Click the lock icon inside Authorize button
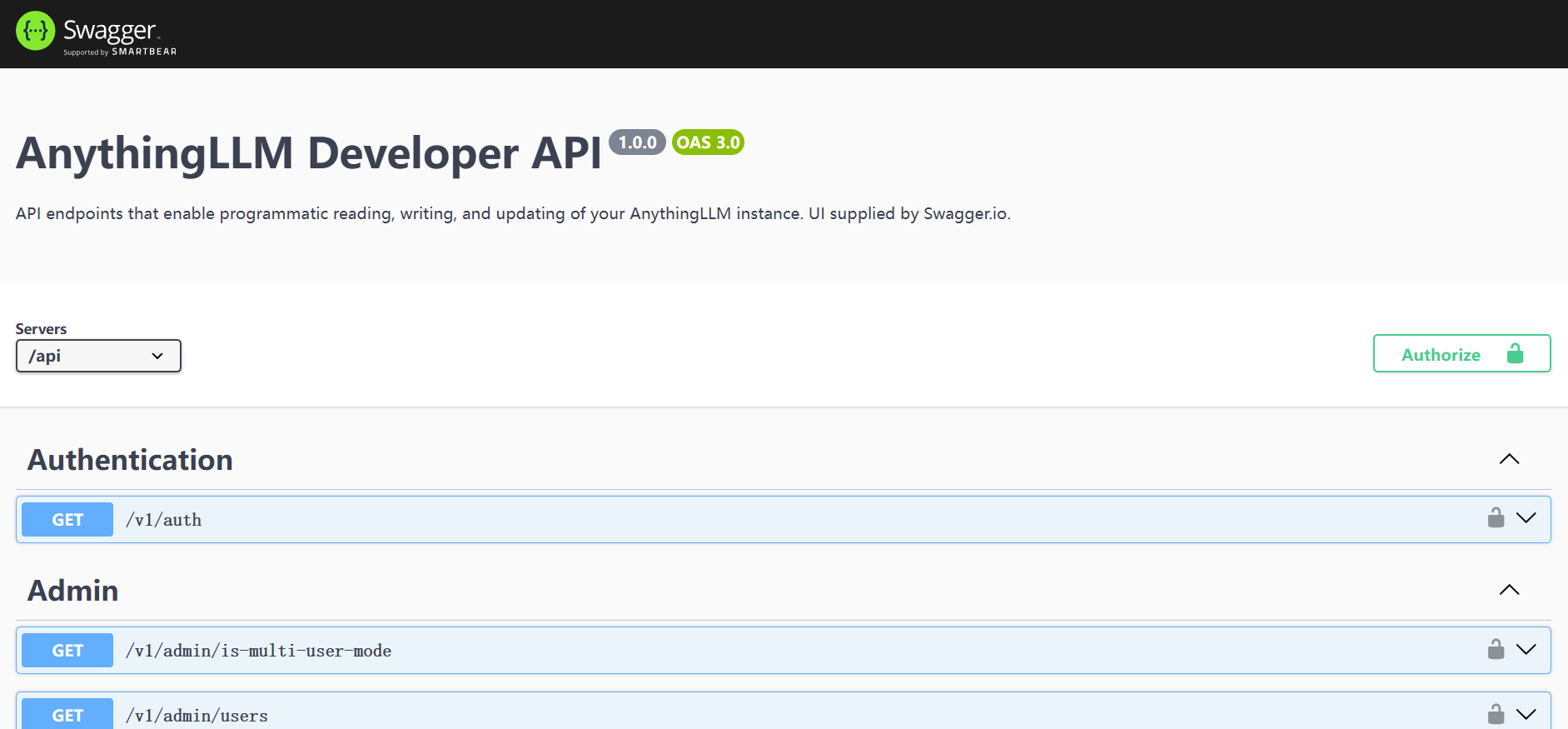Image resolution: width=1568 pixels, height=729 pixels. (x=1515, y=354)
